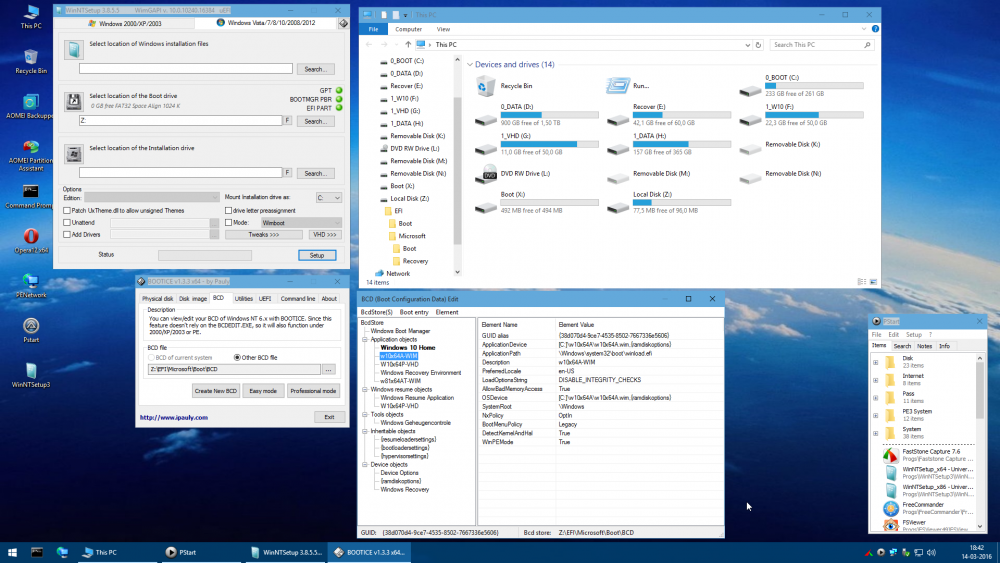
Task: Click WinNTSetup status progress bar
Action: coord(205,255)
